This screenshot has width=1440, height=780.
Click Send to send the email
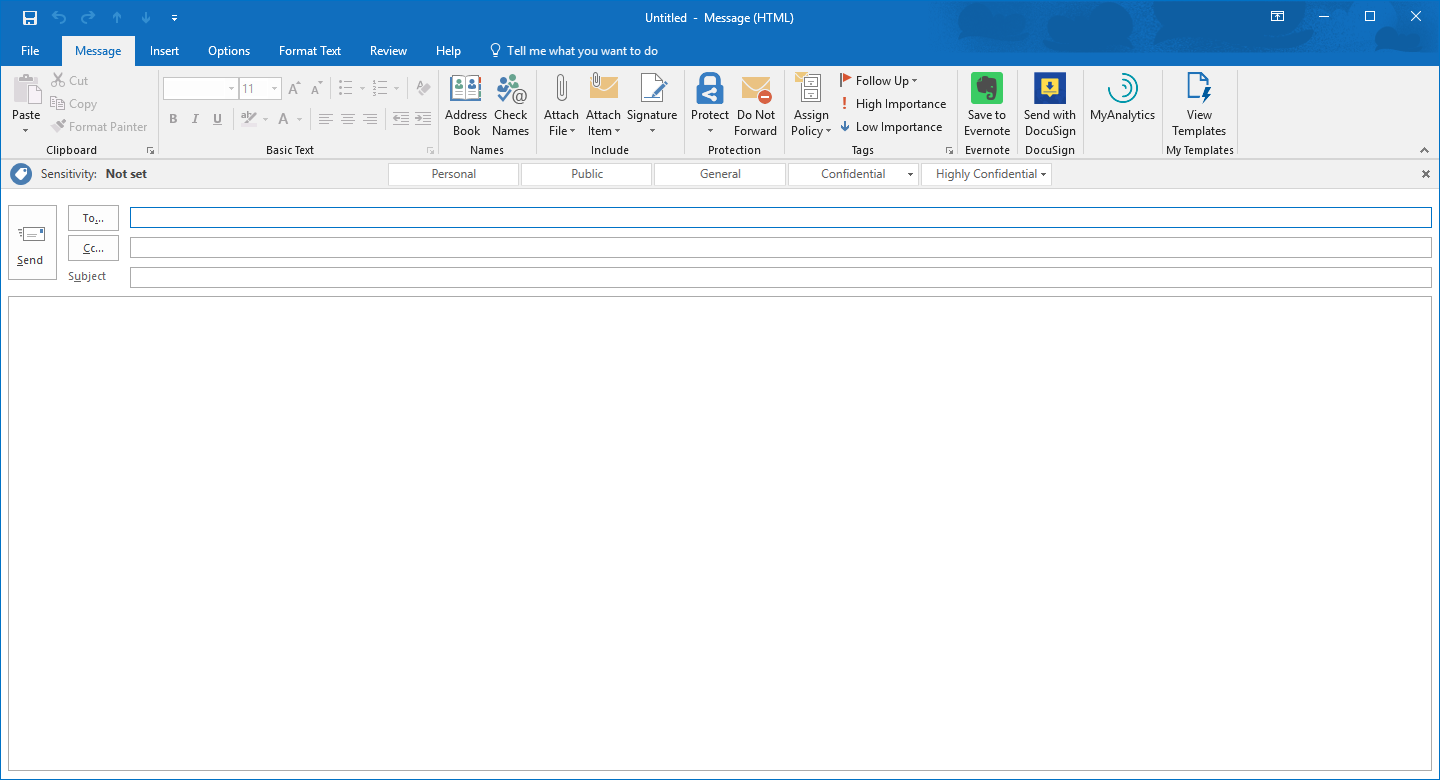(x=31, y=243)
